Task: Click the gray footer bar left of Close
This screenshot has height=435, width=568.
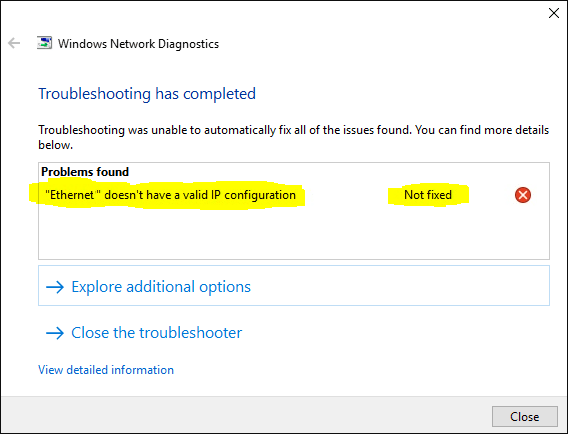Action: (x=246, y=415)
